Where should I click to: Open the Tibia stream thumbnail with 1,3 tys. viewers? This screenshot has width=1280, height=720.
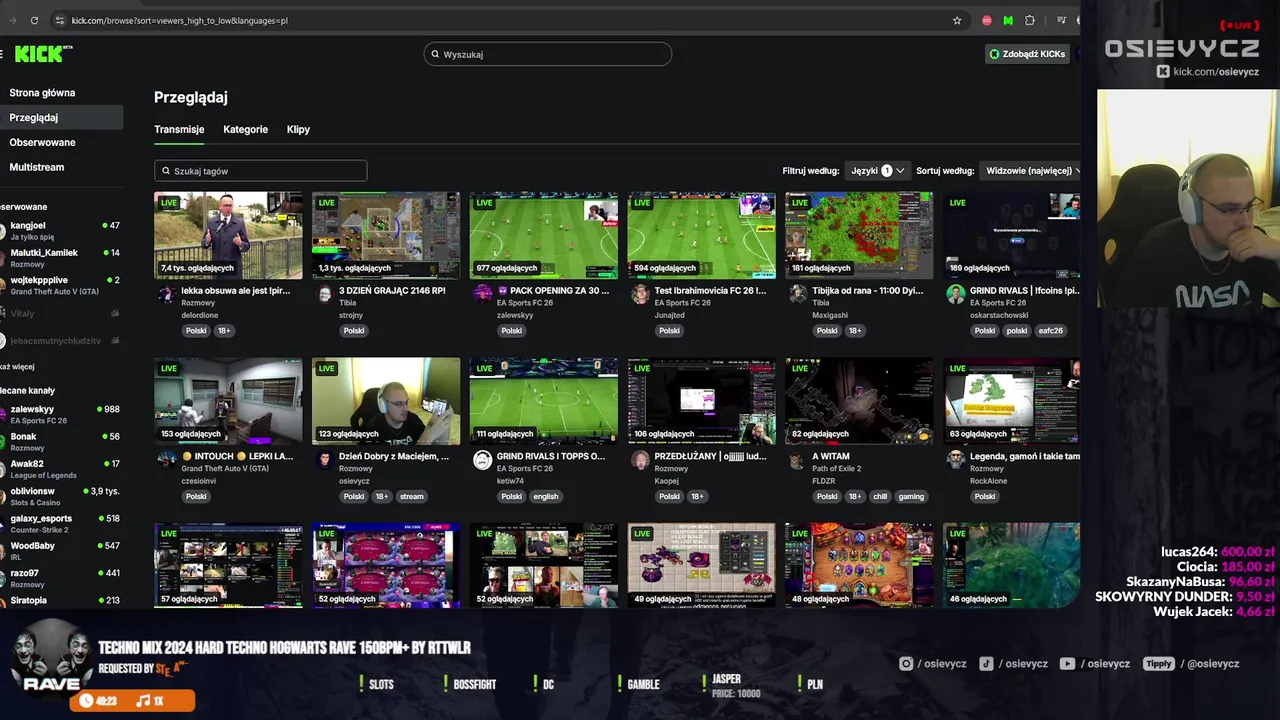386,235
